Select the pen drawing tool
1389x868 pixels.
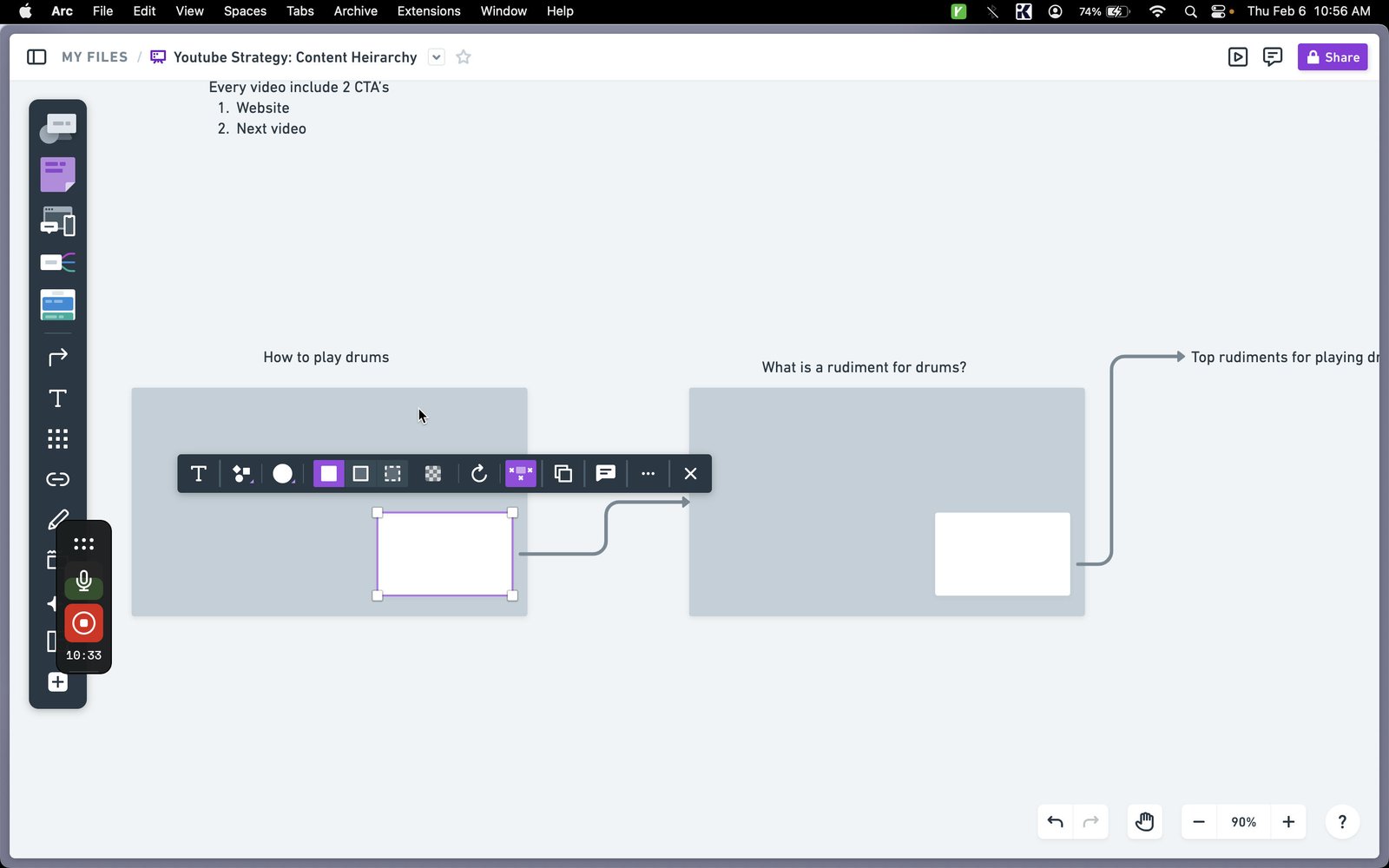point(57,519)
